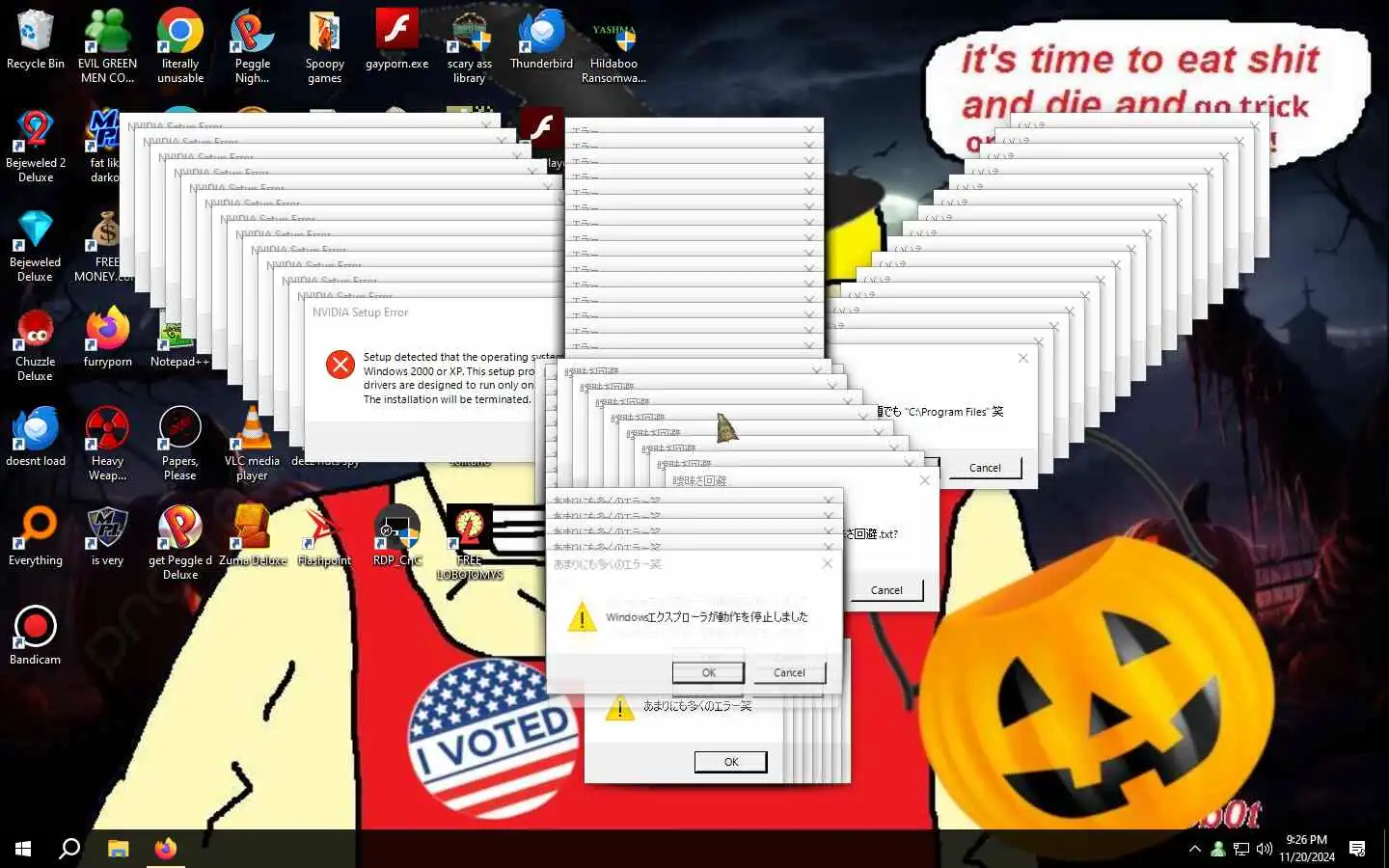Viewport: 1389px width, 868px height.
Task: Select the 'literally unusable' Chrome shortcut
Action: click(x=180, y=45)
